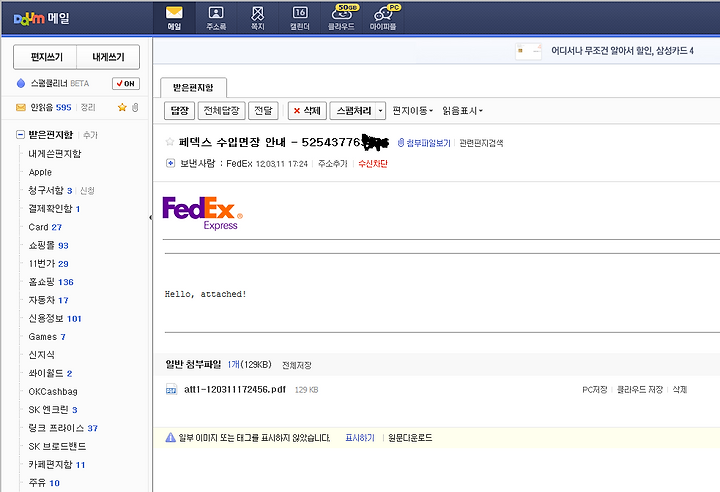The width and height of the screenshot is (720, 492).
Task: Collapse the left sidebar with the splitter arrow
Action: [151, 217]
